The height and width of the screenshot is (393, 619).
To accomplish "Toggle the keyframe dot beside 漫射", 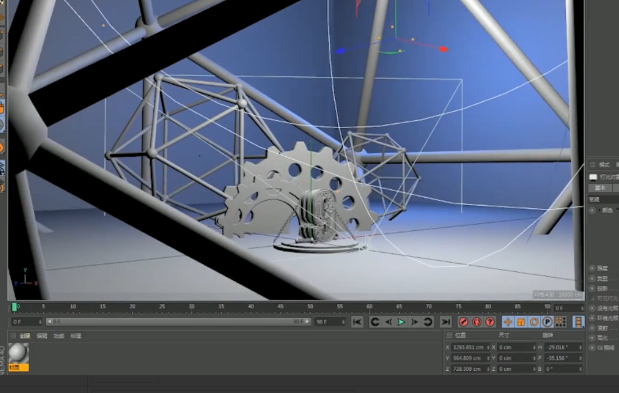I will pyautogui.click(x=592, y=328).
